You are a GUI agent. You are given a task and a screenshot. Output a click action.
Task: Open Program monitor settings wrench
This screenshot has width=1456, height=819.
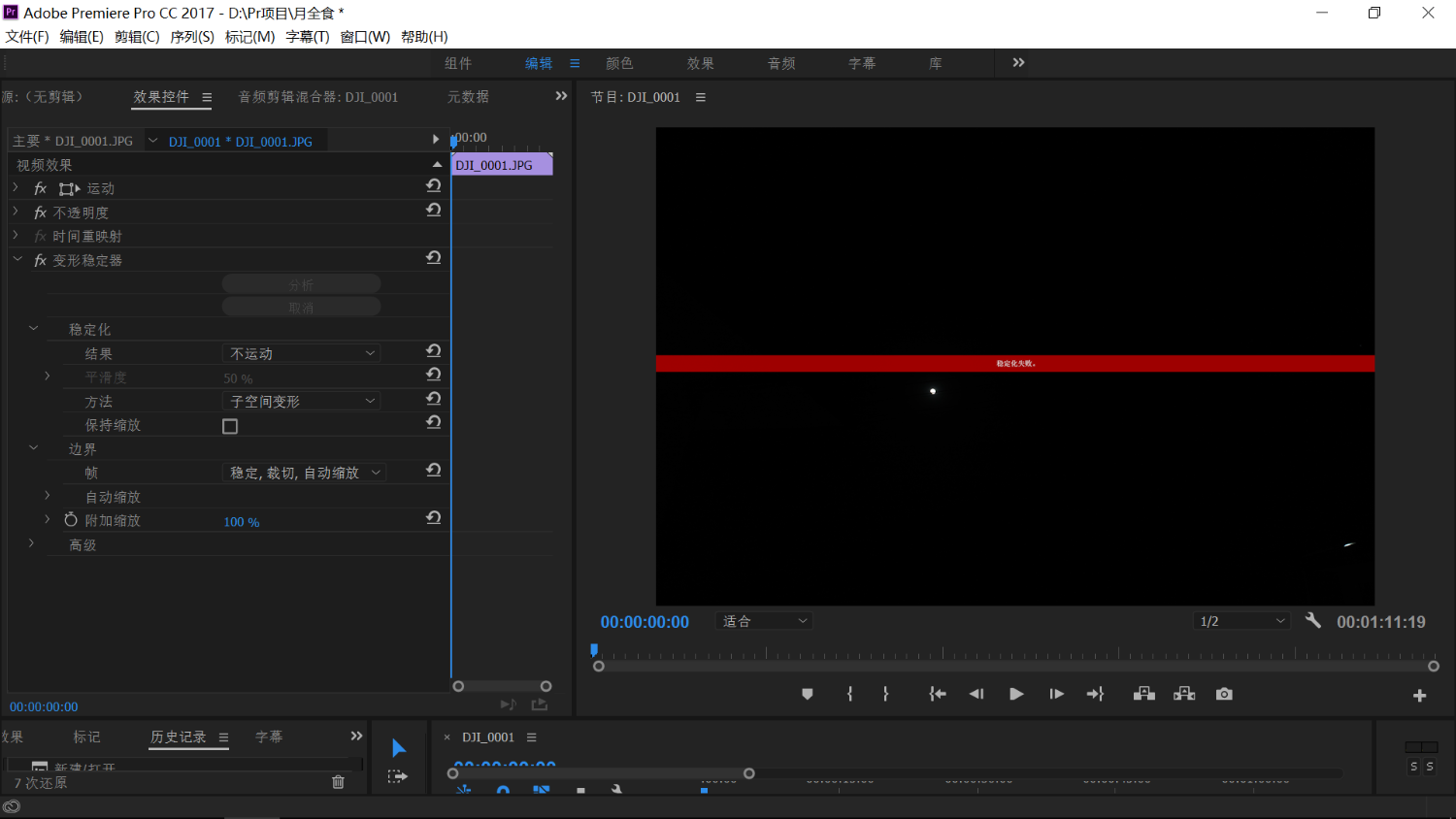coord(1313,621)
